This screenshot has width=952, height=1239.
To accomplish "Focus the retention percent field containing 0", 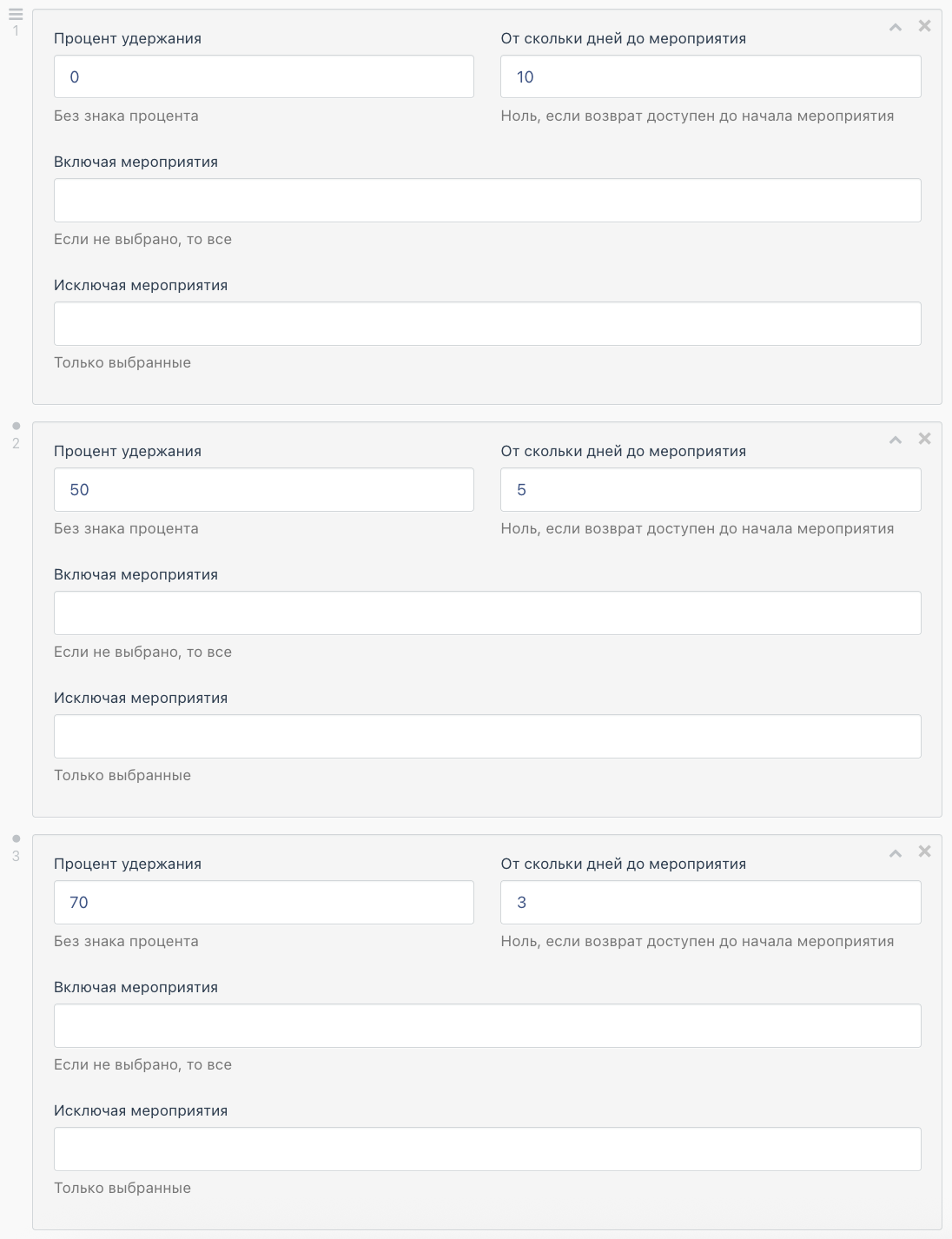I will click(263, 77).
